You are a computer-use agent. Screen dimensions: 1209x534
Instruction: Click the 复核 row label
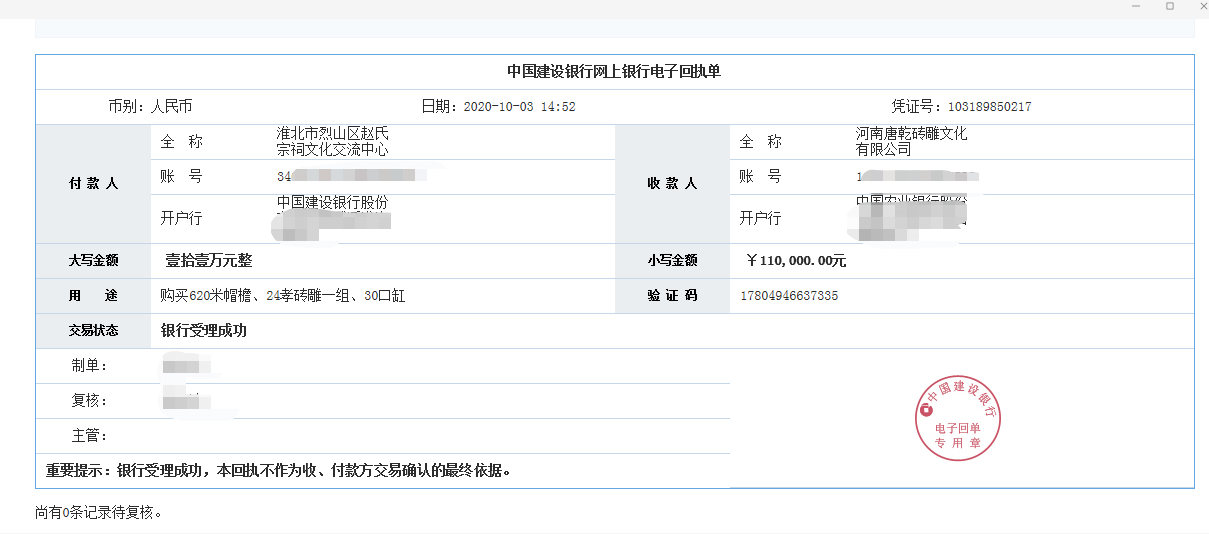click(x=89, y=401)
